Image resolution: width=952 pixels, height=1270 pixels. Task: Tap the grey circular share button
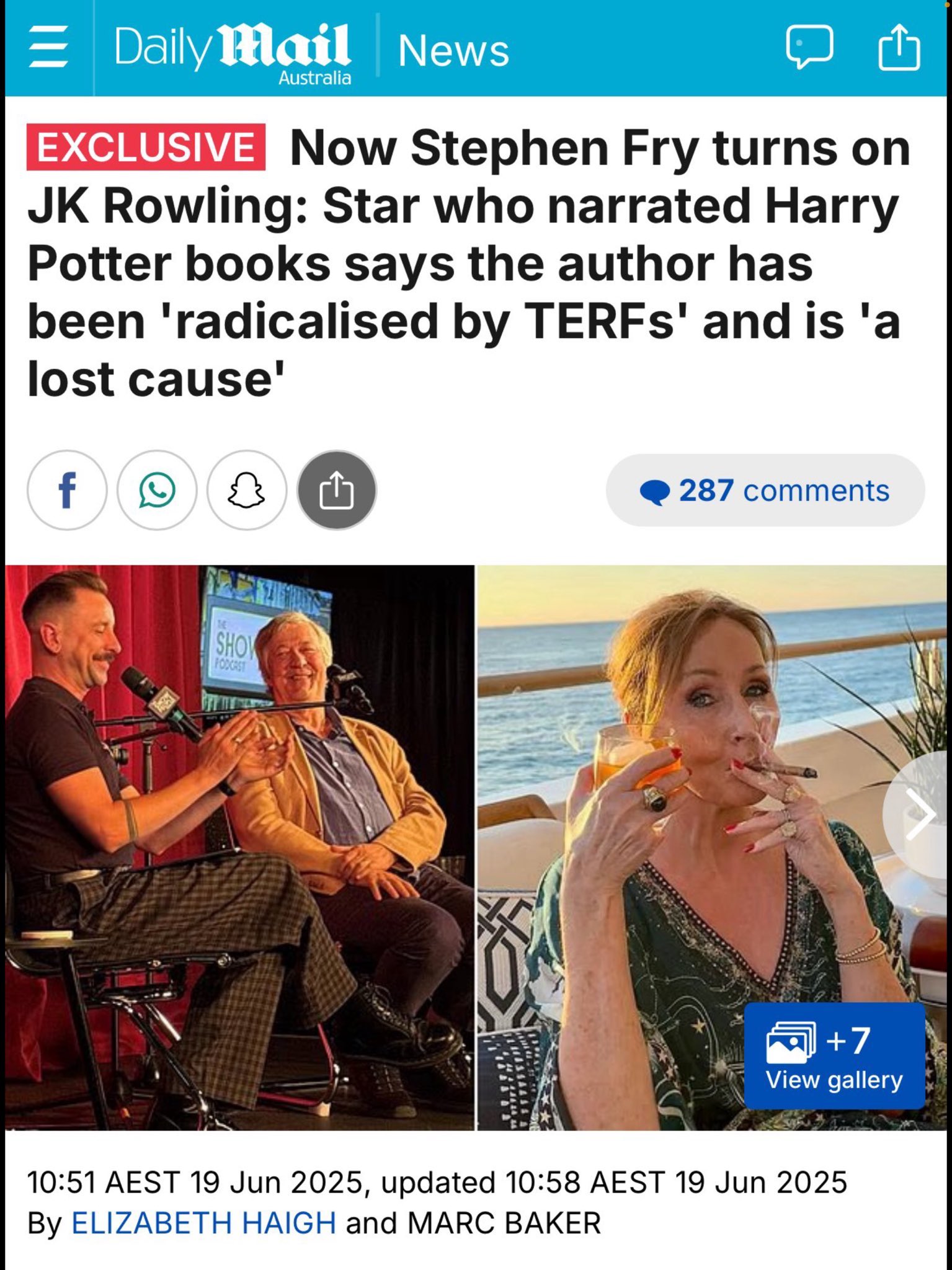337,490
